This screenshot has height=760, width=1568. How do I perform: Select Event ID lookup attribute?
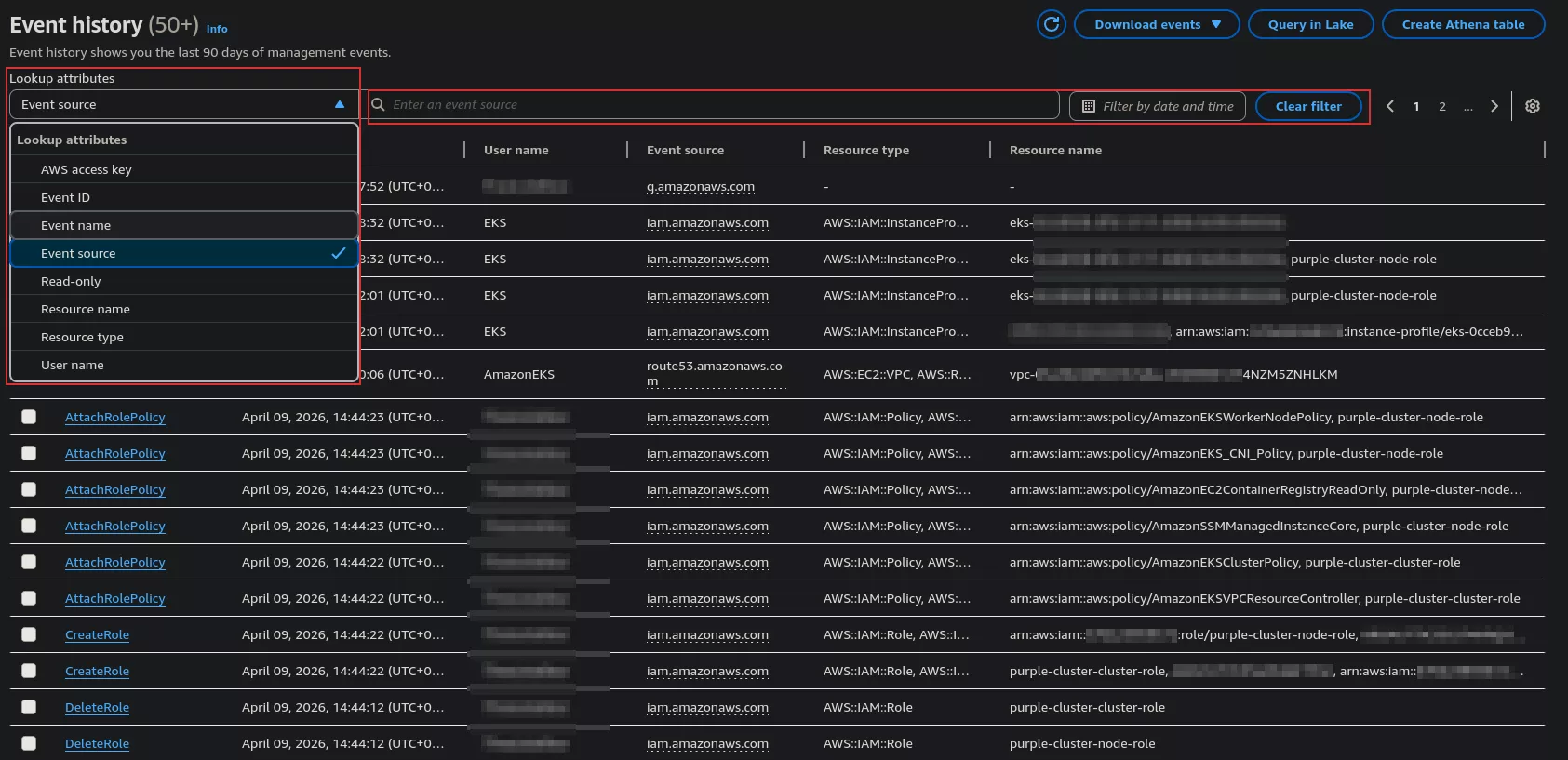click(184, 197)
